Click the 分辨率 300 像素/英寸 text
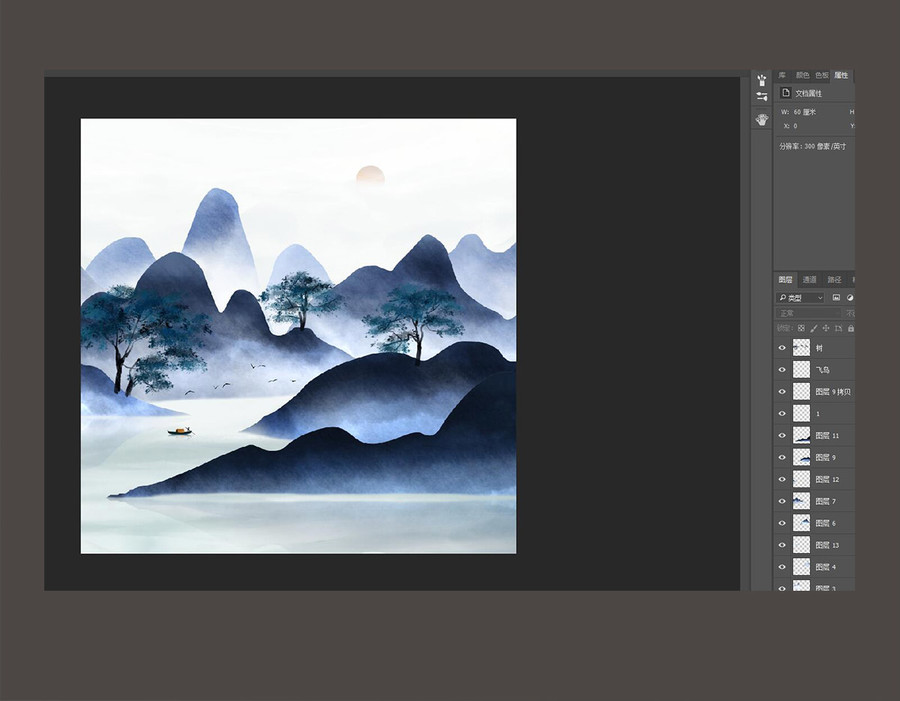 coord(812,146)
